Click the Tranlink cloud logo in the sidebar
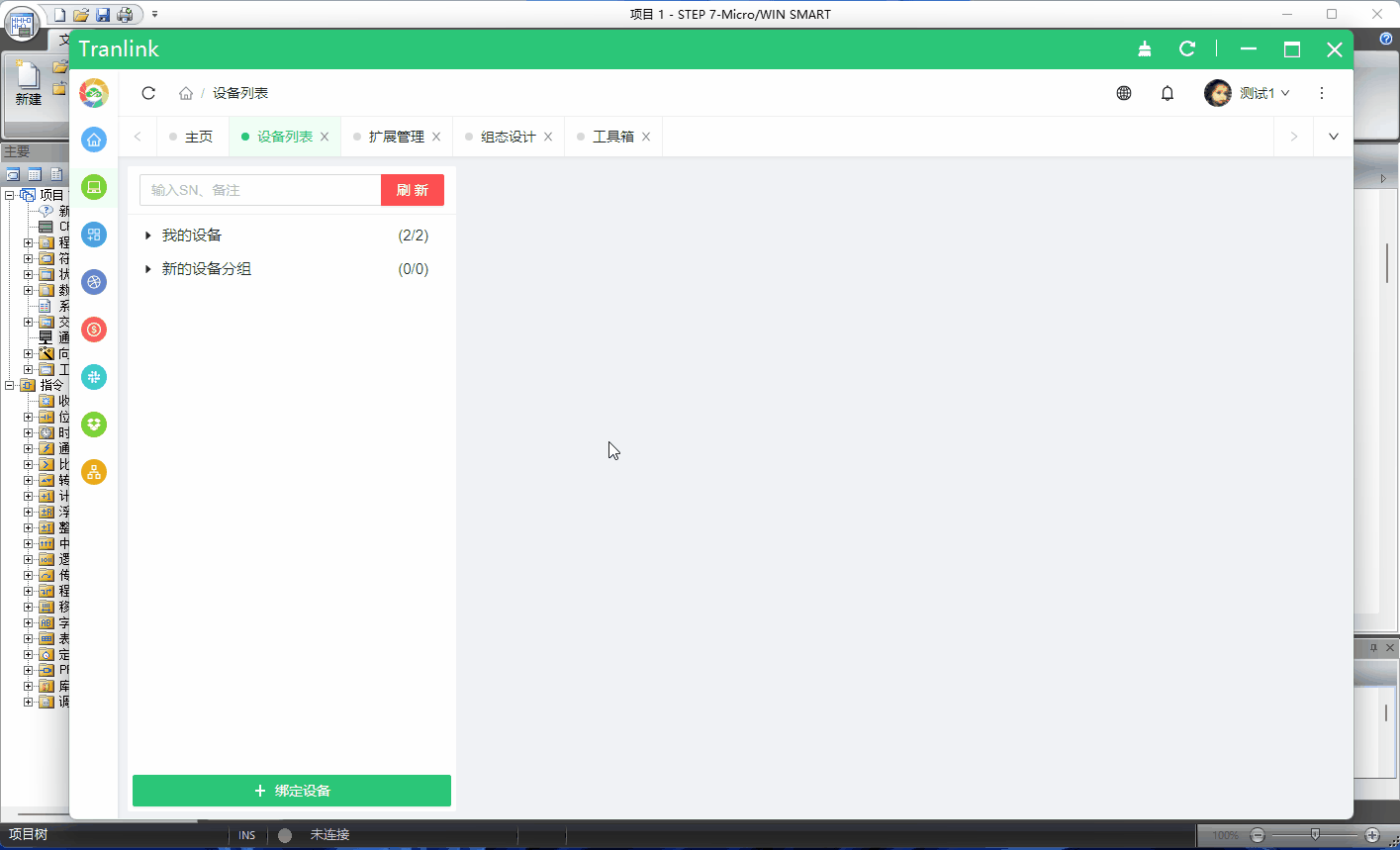Viewport: 1400px width, 850px height. coord(94,93)
